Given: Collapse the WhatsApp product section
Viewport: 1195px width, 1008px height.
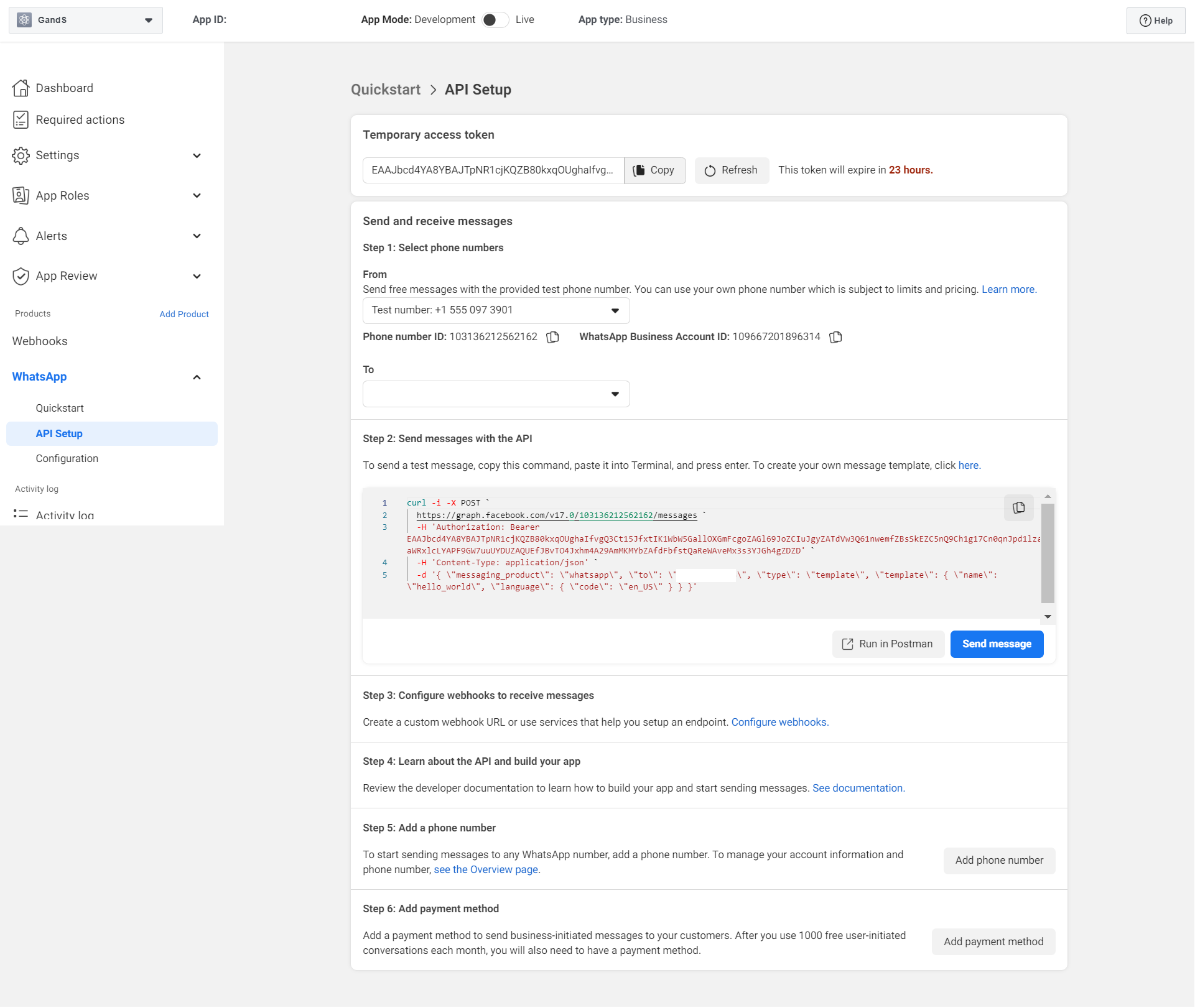Looking at the screenshot, I should 197,377.
